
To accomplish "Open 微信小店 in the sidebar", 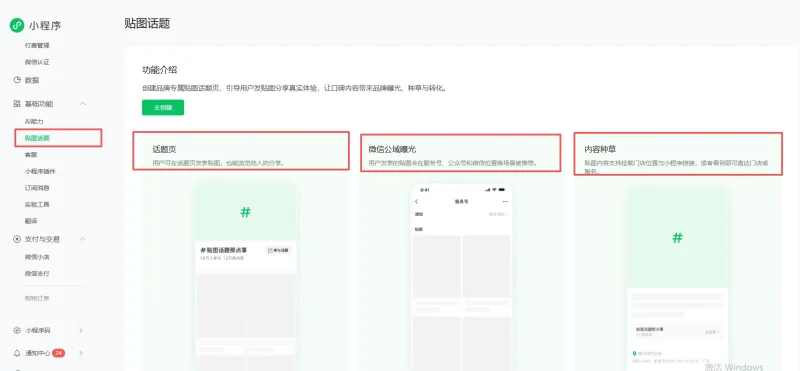I will pos(37,257).
